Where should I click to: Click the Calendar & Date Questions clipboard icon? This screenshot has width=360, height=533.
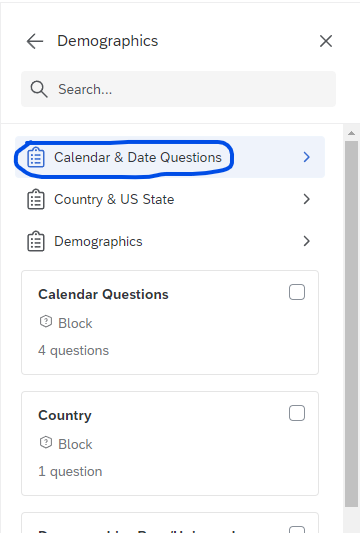tap(36, 157)
